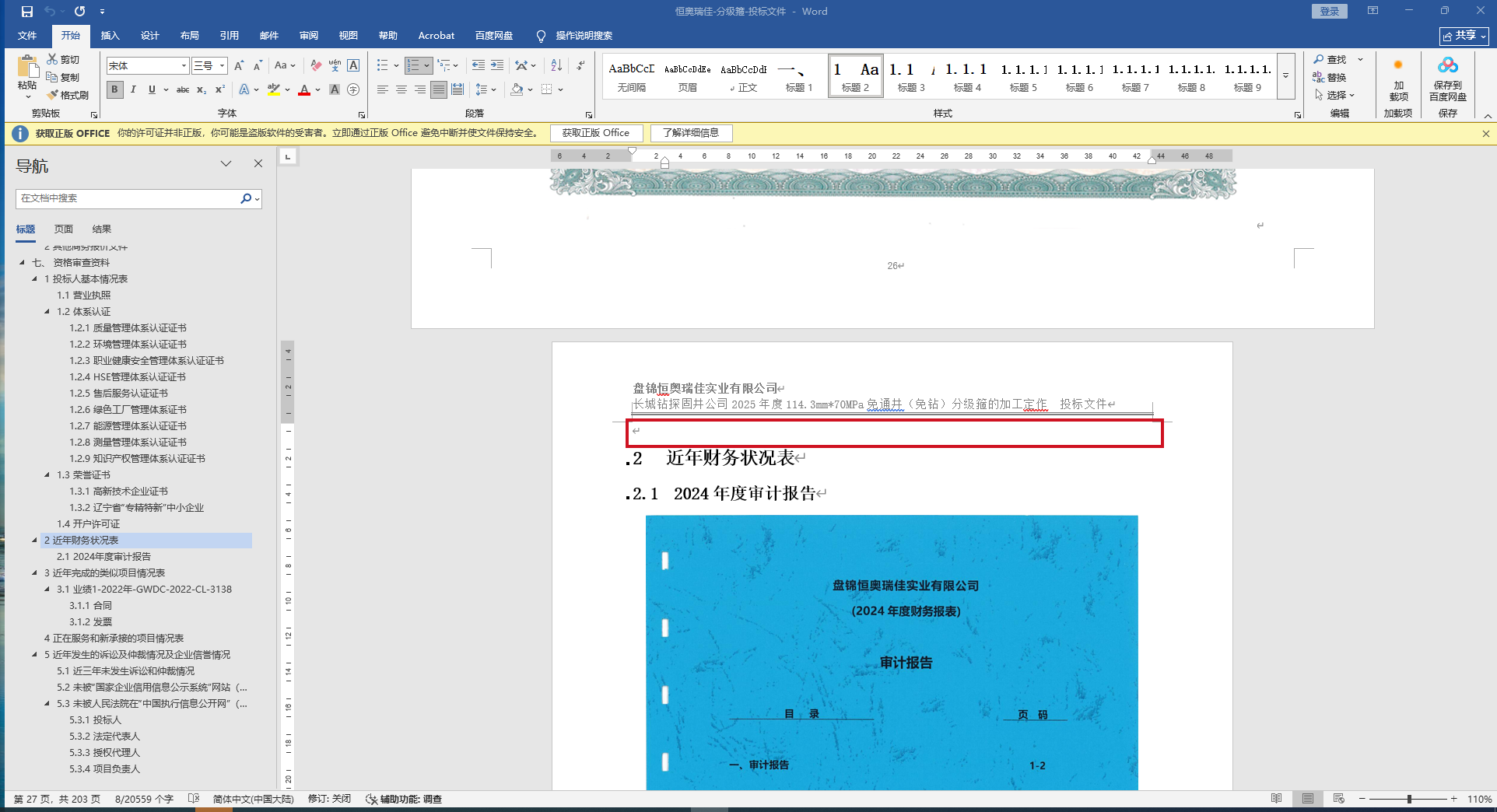Viewport: 1497px width, 812px height.
Task: Click the 登录 sign-in button
Action: click(1330, 11)
